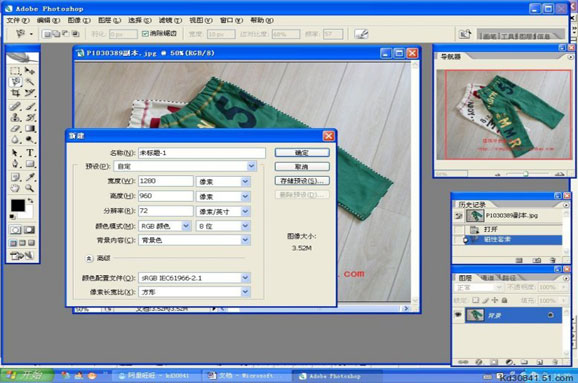The width and height of the screenshot is (578, 383).
Task: Click 确定 (OK) in New dialog
Action: tap(302, 153)
